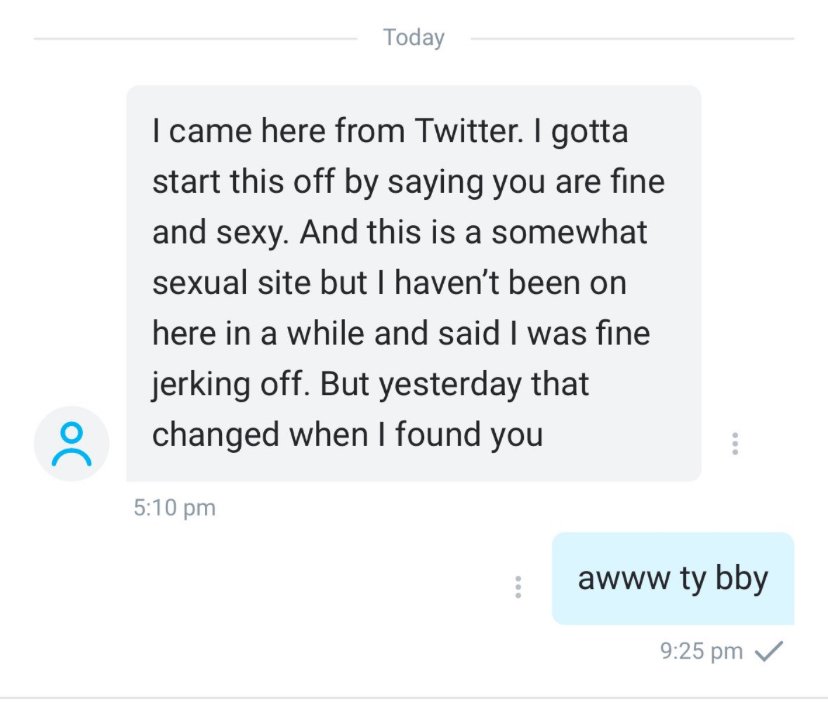The height and width of the screenshot is (724, 828).
Task: Open options dots beside the received message
Action: [735, 444]
